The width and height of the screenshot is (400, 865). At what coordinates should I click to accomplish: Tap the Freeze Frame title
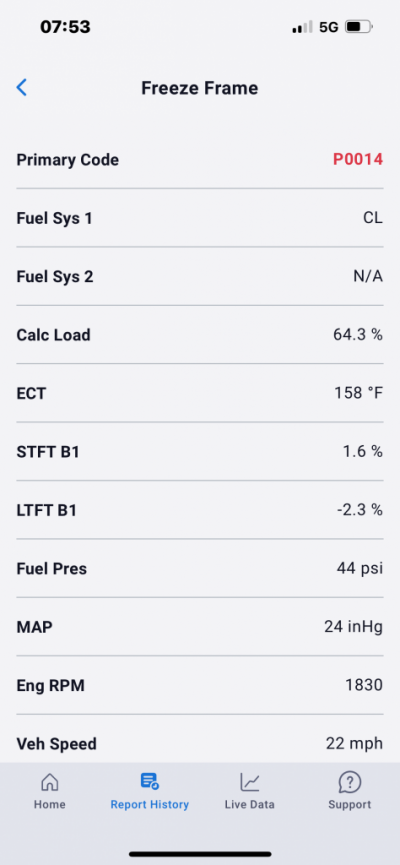200,88
